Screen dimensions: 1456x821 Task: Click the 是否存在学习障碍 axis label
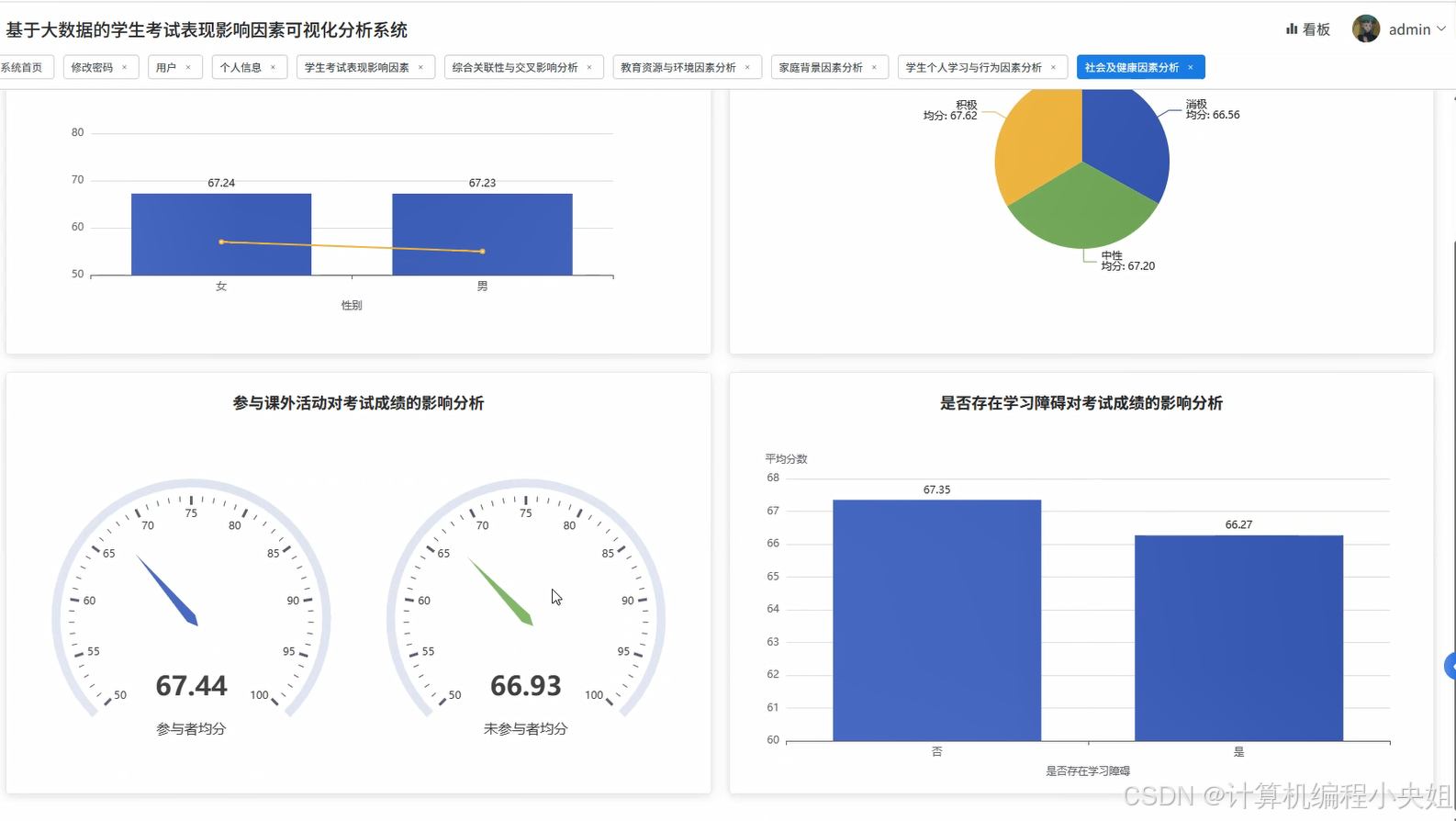(1088, 770)
